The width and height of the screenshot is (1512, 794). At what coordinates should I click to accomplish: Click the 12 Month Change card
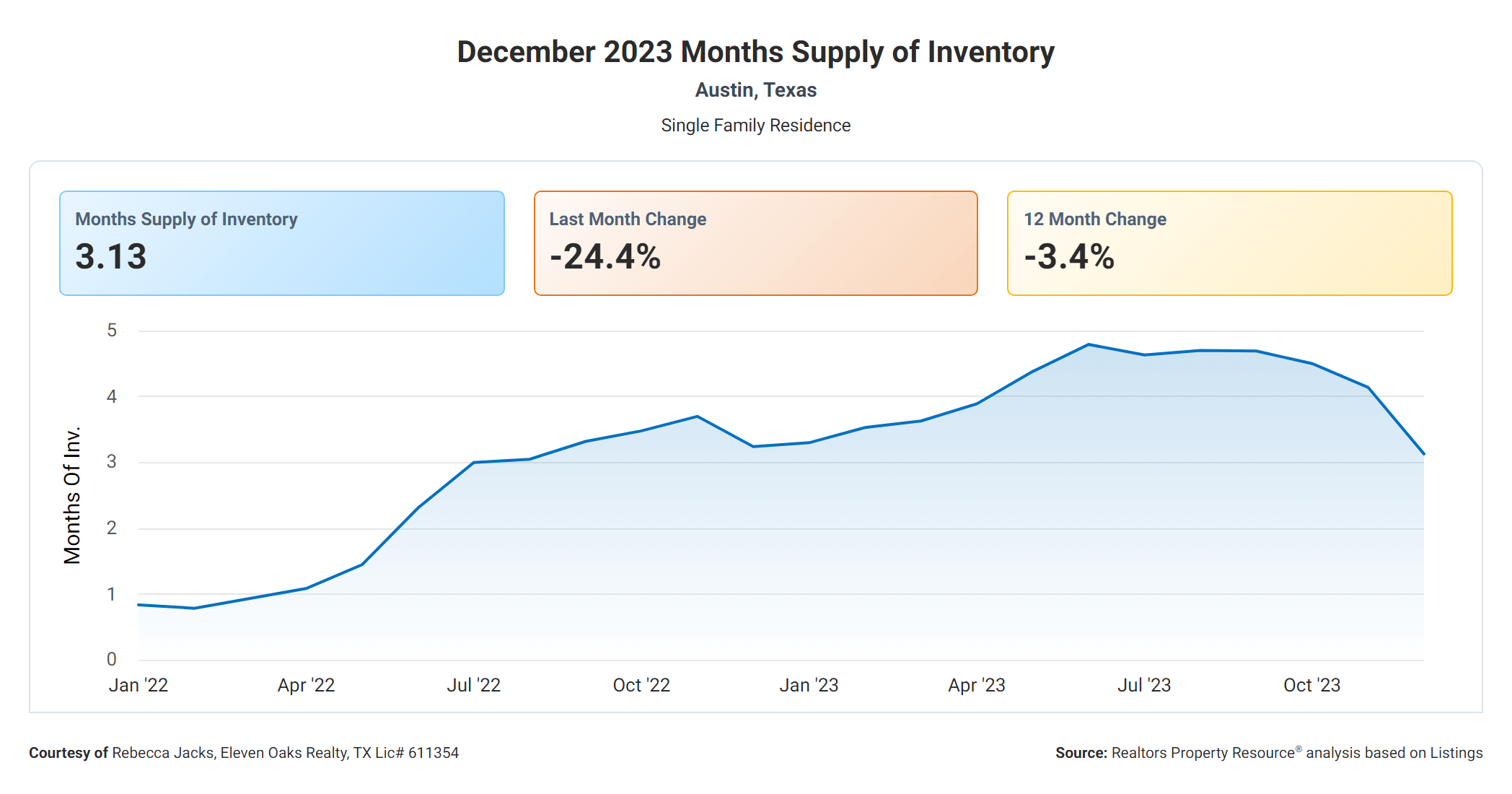pyautogui.click(x=1229, y=243)
